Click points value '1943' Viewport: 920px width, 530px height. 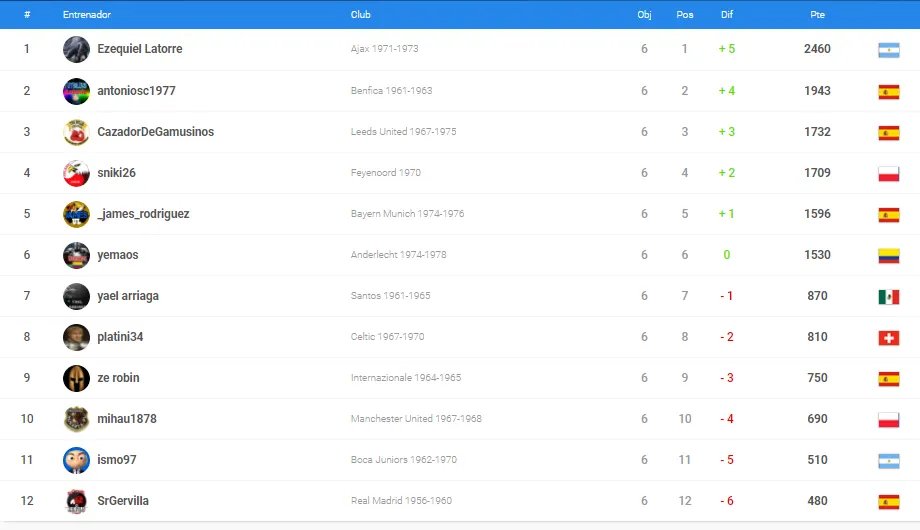(817, 90)
